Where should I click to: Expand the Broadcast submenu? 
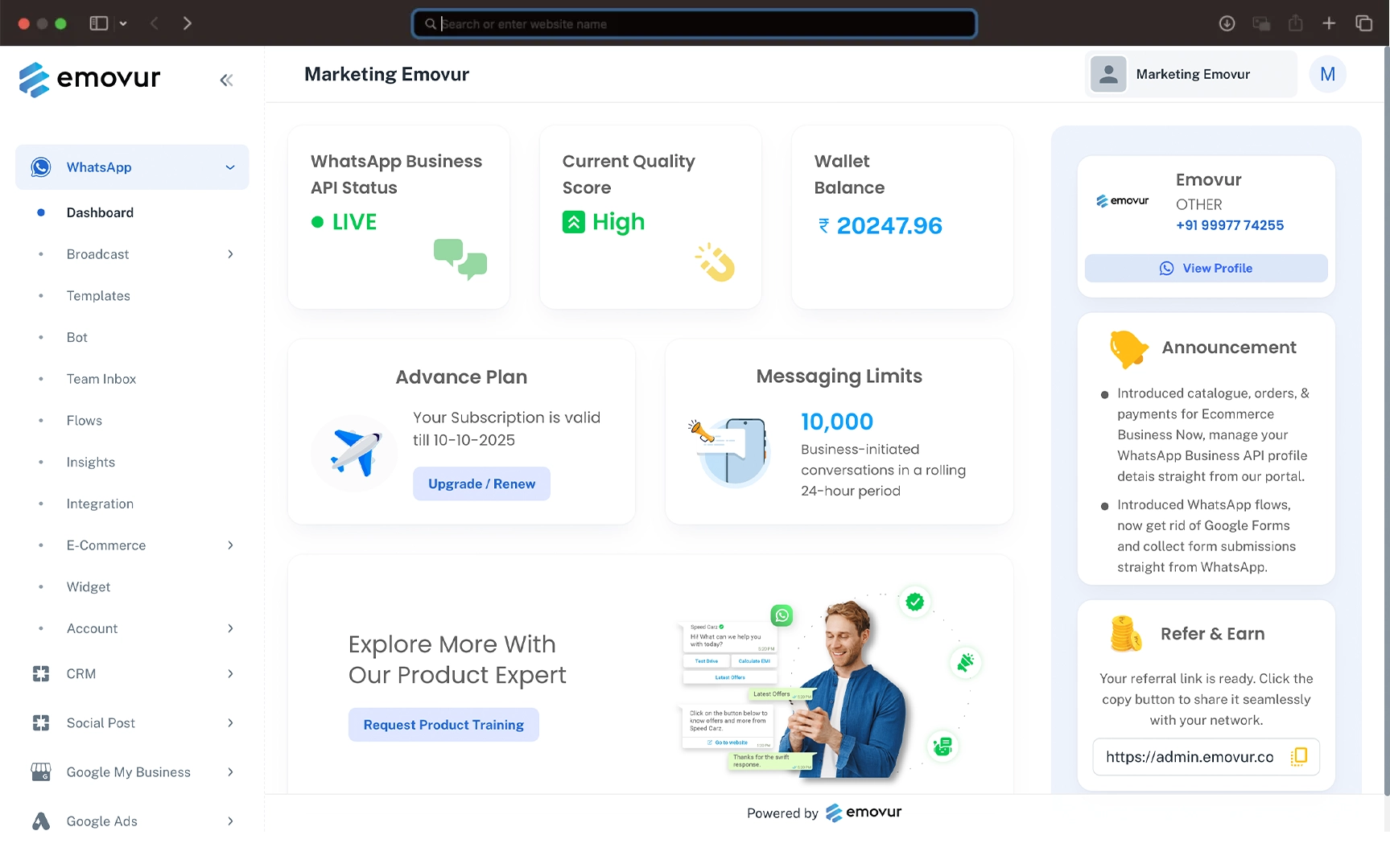click(230, 254)
